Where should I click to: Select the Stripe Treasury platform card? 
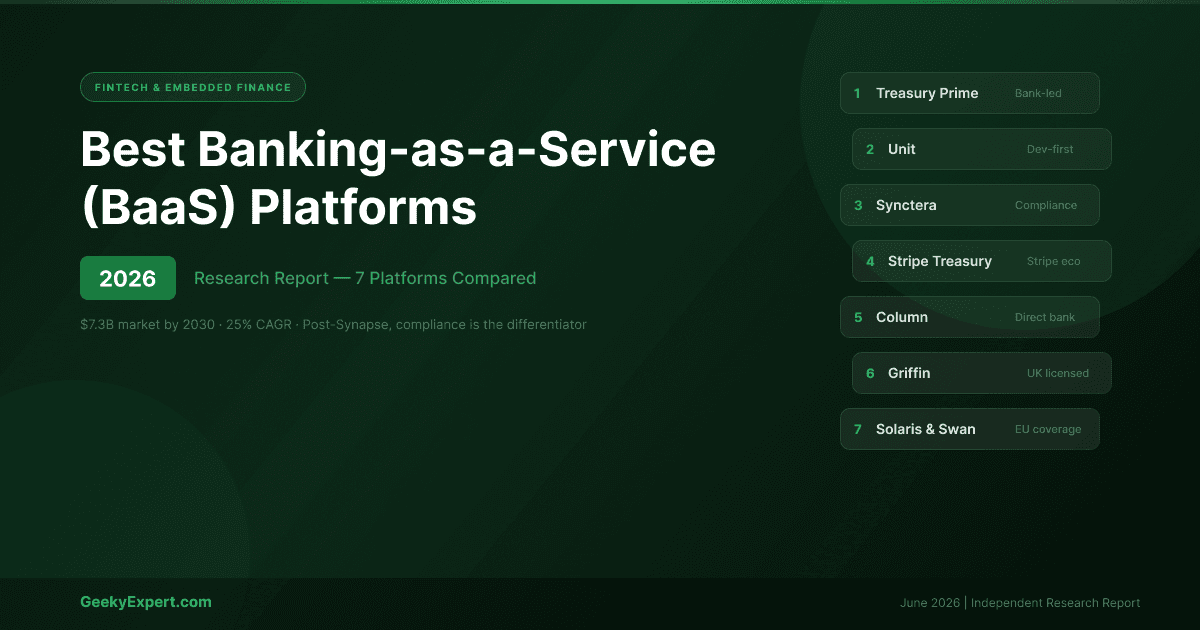tap(982, 261)
